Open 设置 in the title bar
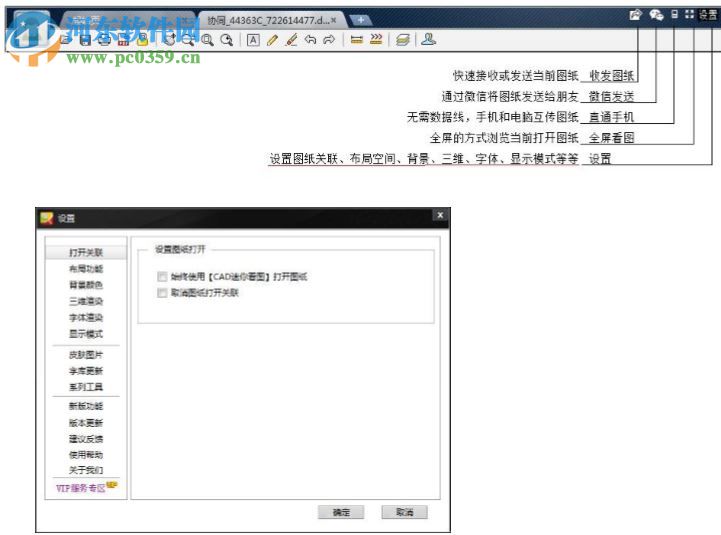This screenshot has height=535, width=721. [708, 15]
